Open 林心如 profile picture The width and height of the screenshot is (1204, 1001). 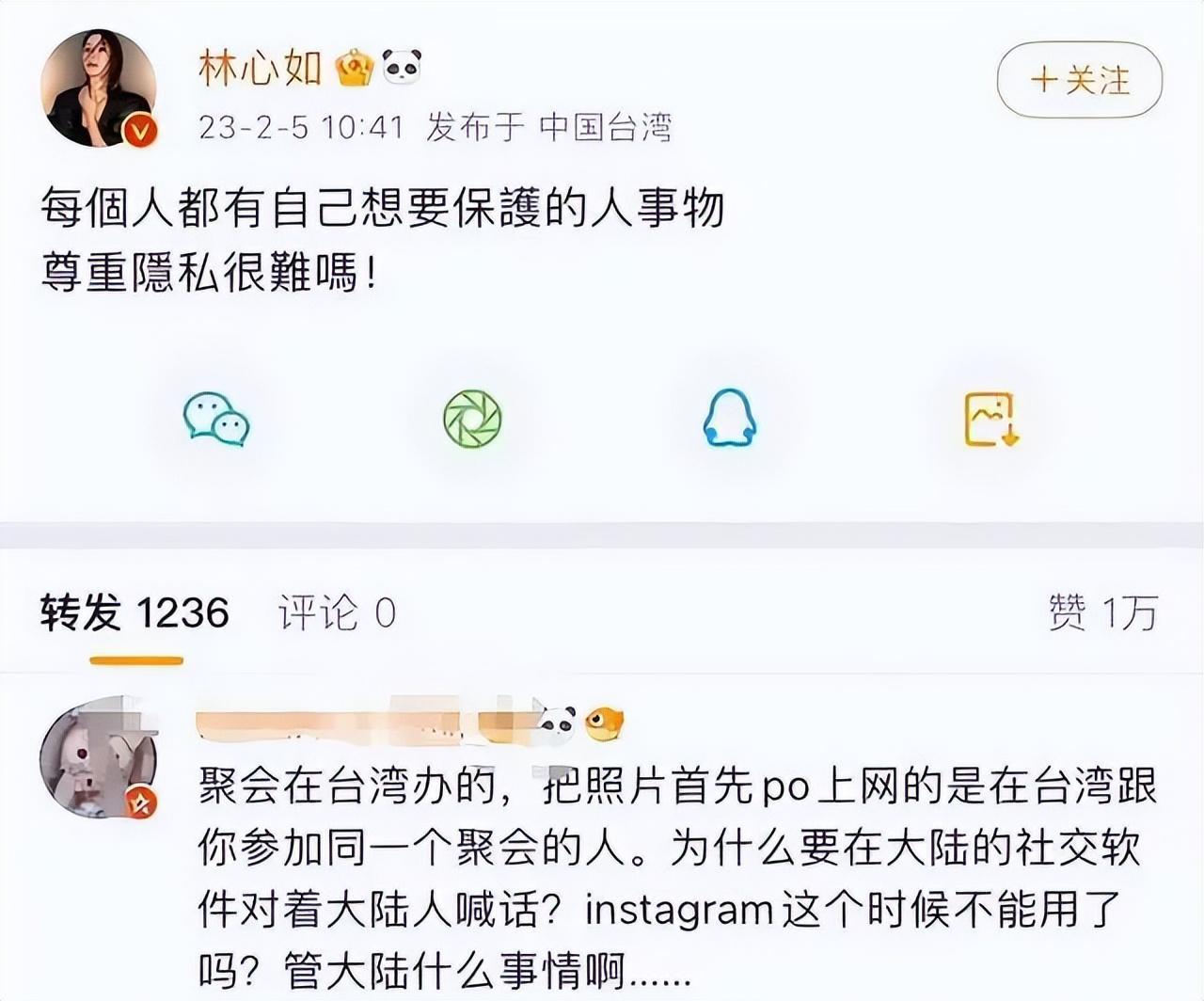[99, 87]
